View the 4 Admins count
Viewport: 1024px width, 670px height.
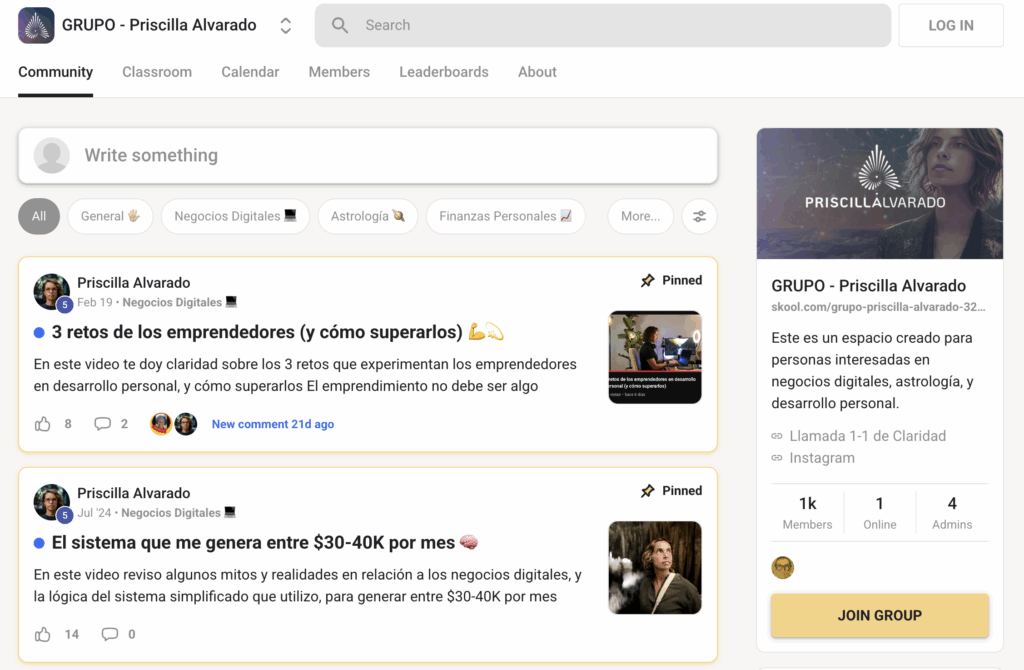pos(952,513)
